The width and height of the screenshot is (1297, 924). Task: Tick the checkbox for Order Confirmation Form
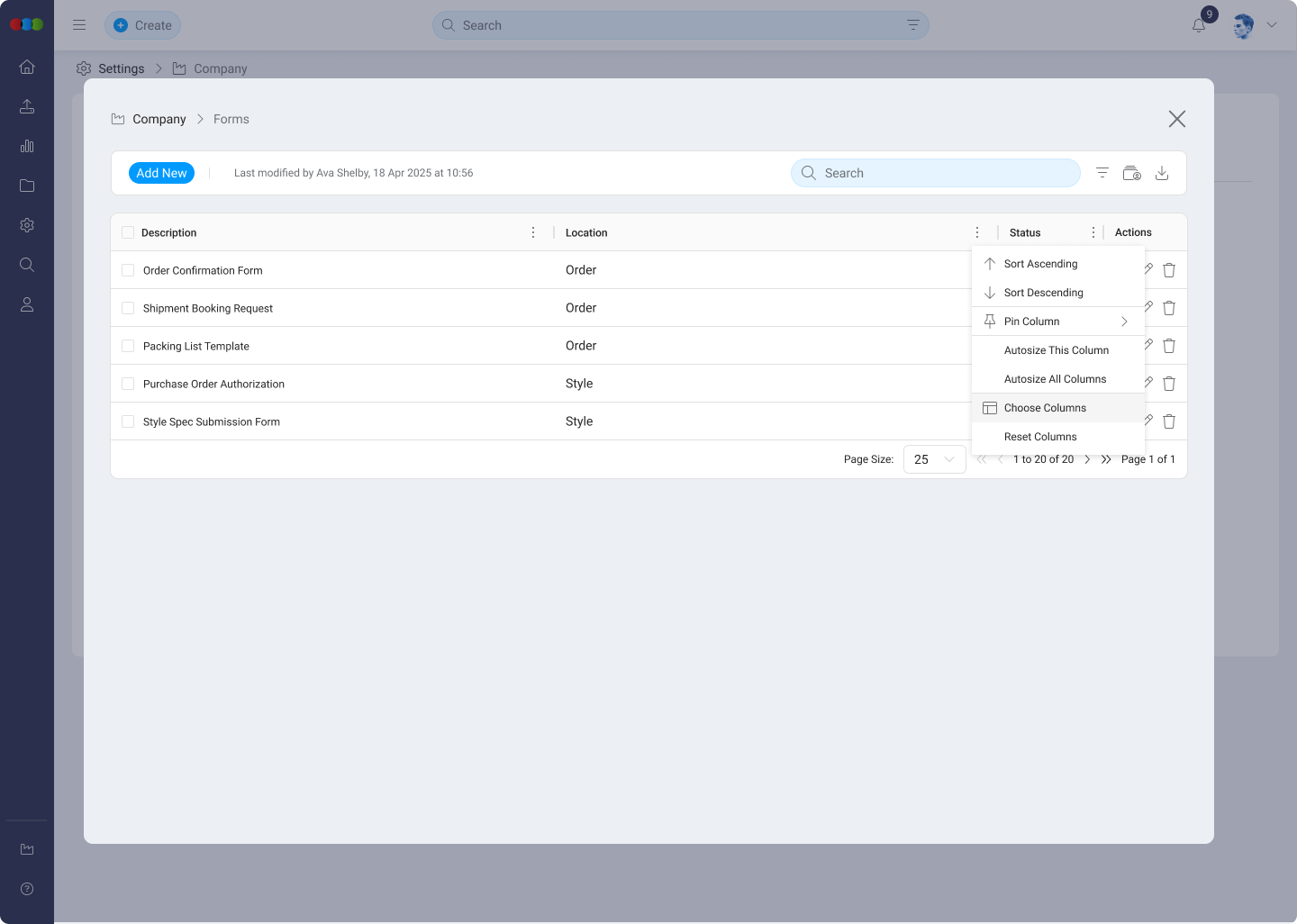[128, 269]
